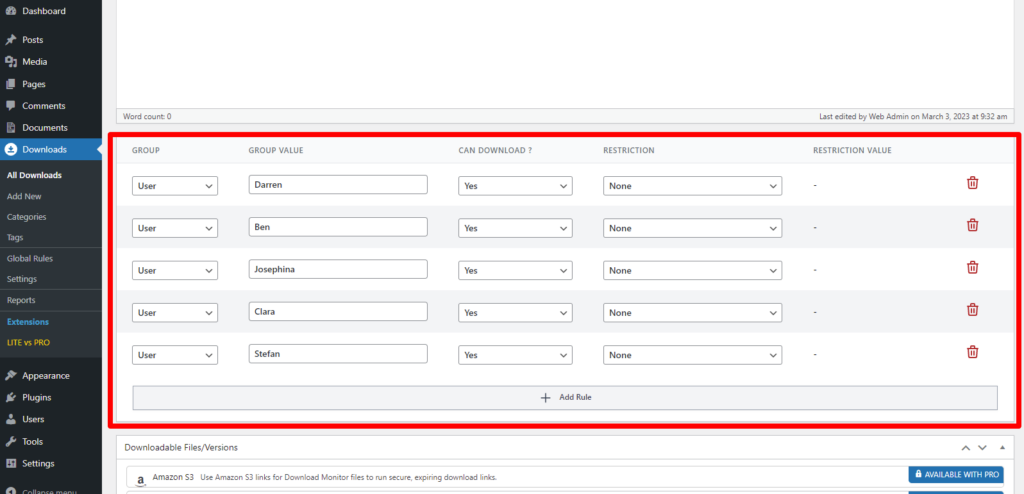Click trash icon for Ben rule
Image resolution: width=1024 pixels, height=494 pixels.
click(972, 225)
